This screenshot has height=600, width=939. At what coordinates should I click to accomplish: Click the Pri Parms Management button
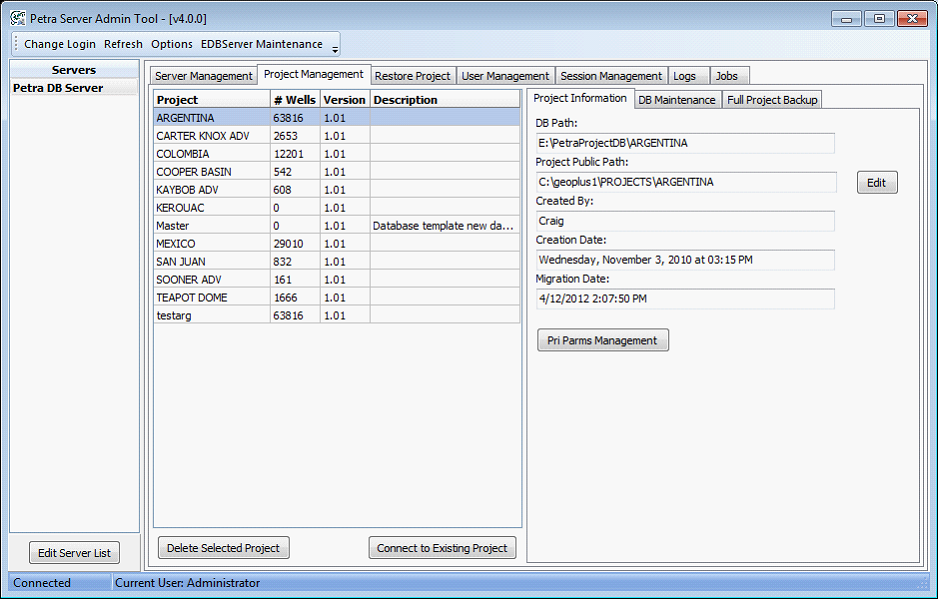click(602, 340)
